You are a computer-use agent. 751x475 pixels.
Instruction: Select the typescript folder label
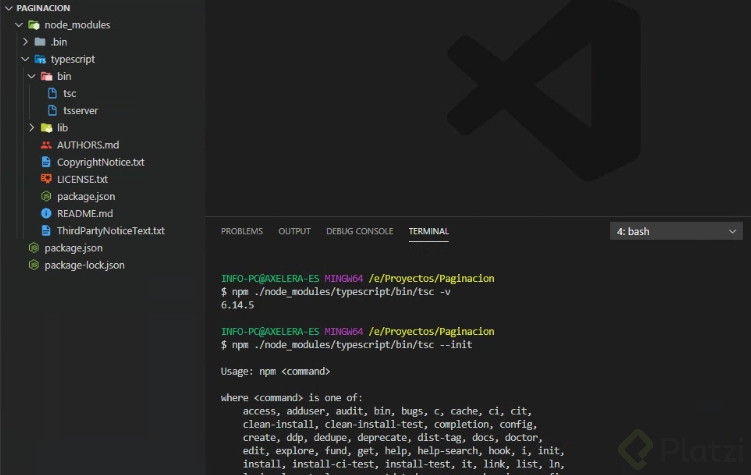73,59
